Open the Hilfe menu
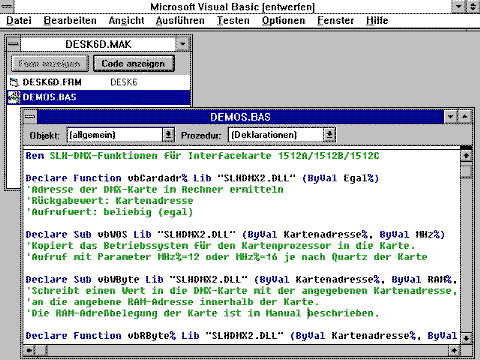 [377, 21]
